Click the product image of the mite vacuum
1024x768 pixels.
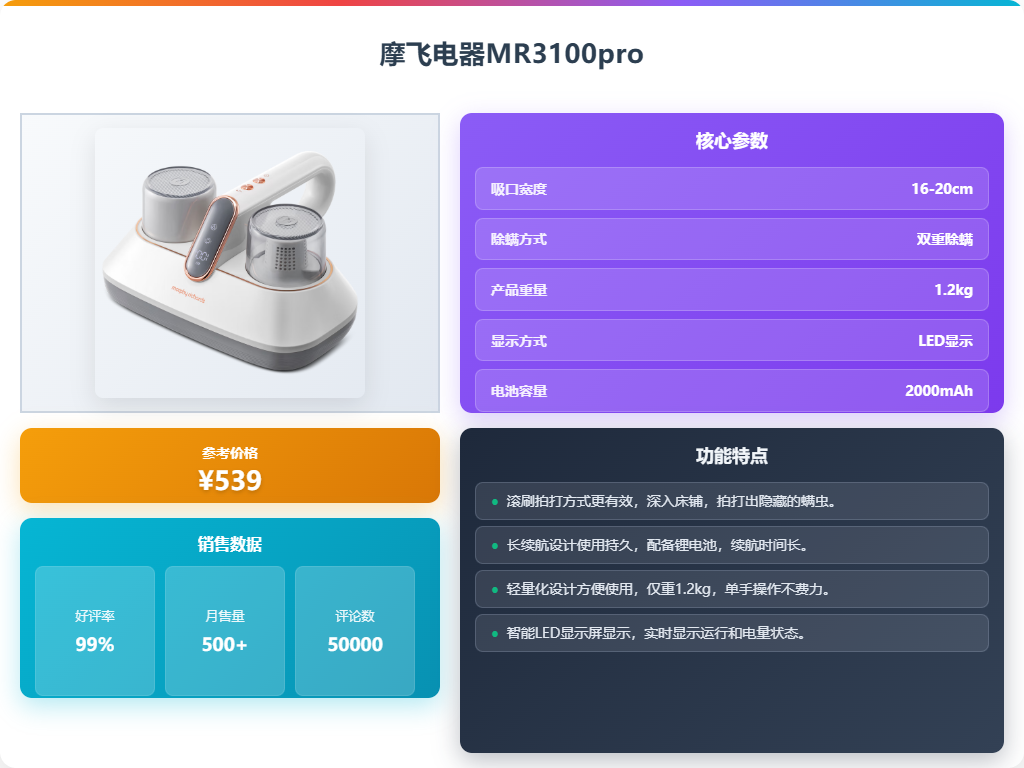click(x=230, y=263)
